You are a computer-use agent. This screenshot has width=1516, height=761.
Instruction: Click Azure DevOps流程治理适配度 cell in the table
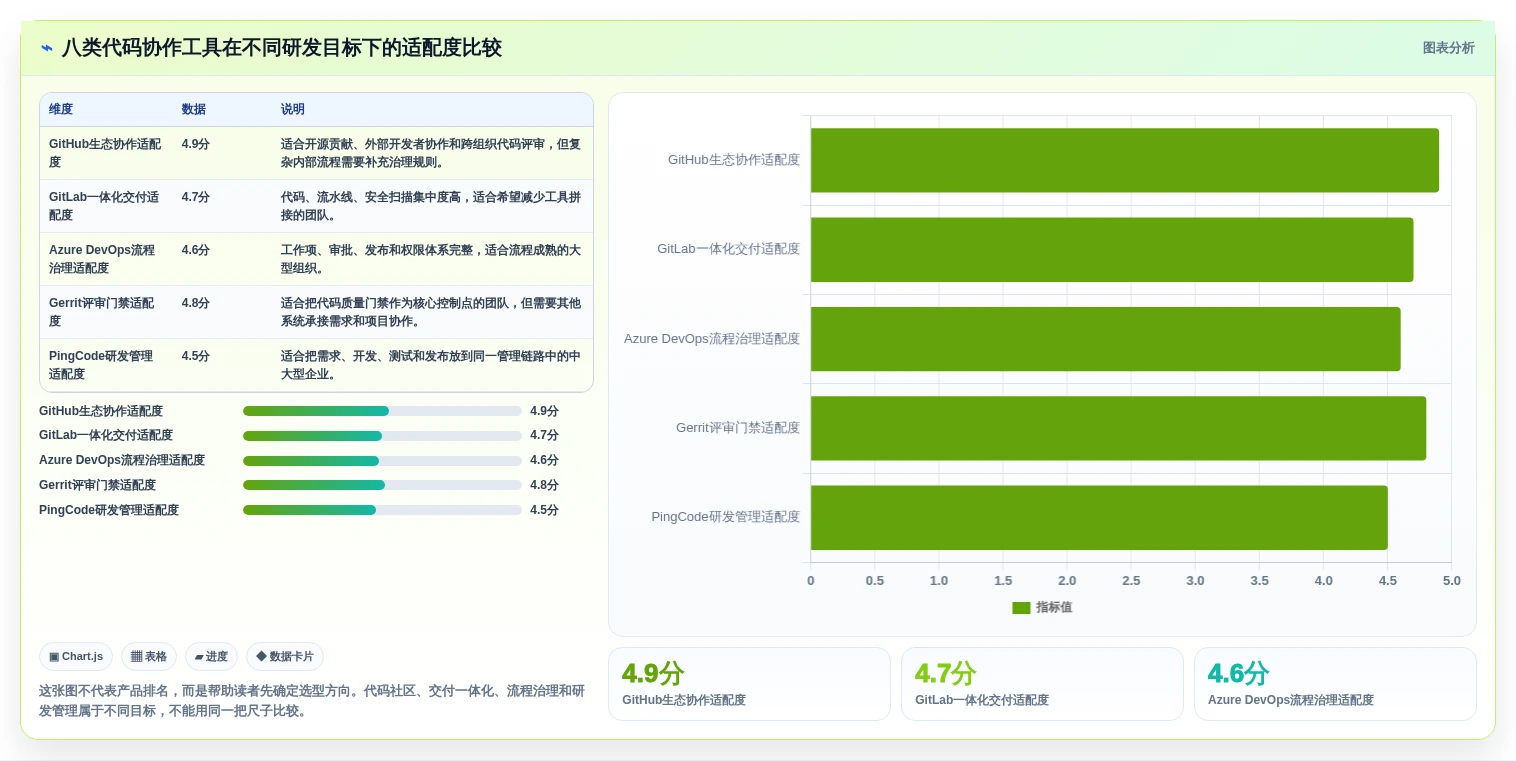pos(105,259)
